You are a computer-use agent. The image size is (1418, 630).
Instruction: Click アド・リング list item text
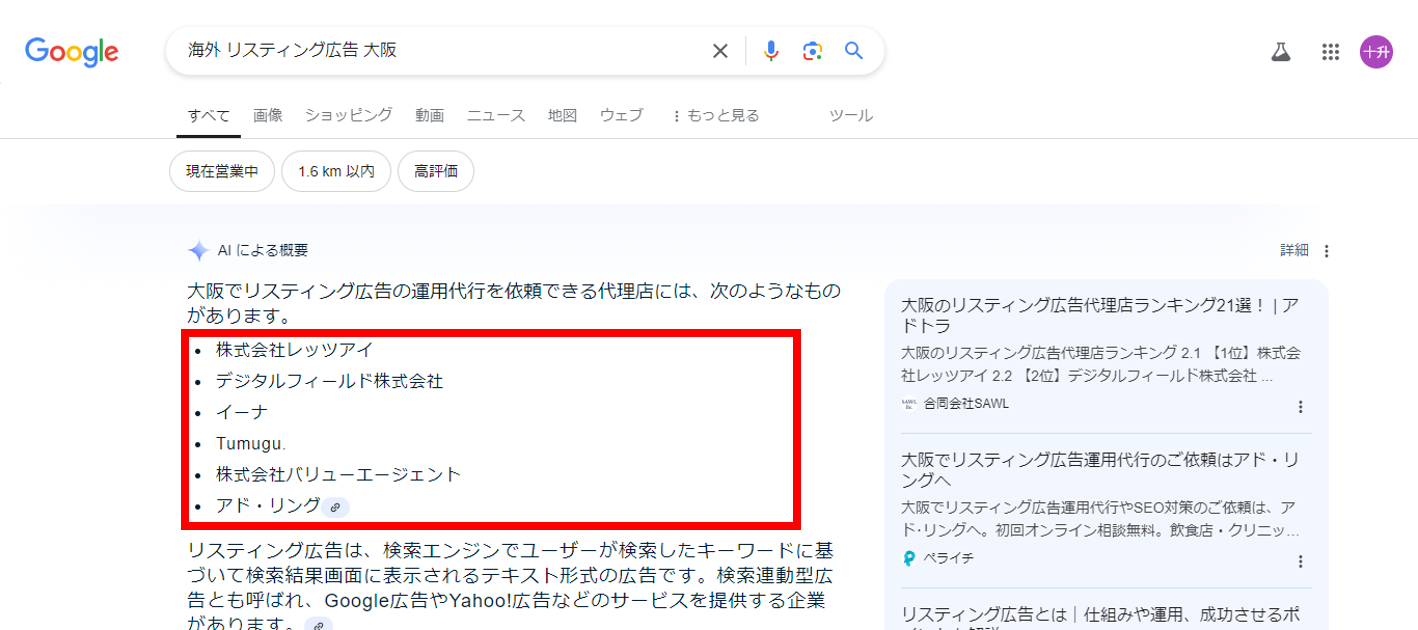pyautogui.click(x=268, y=506)
